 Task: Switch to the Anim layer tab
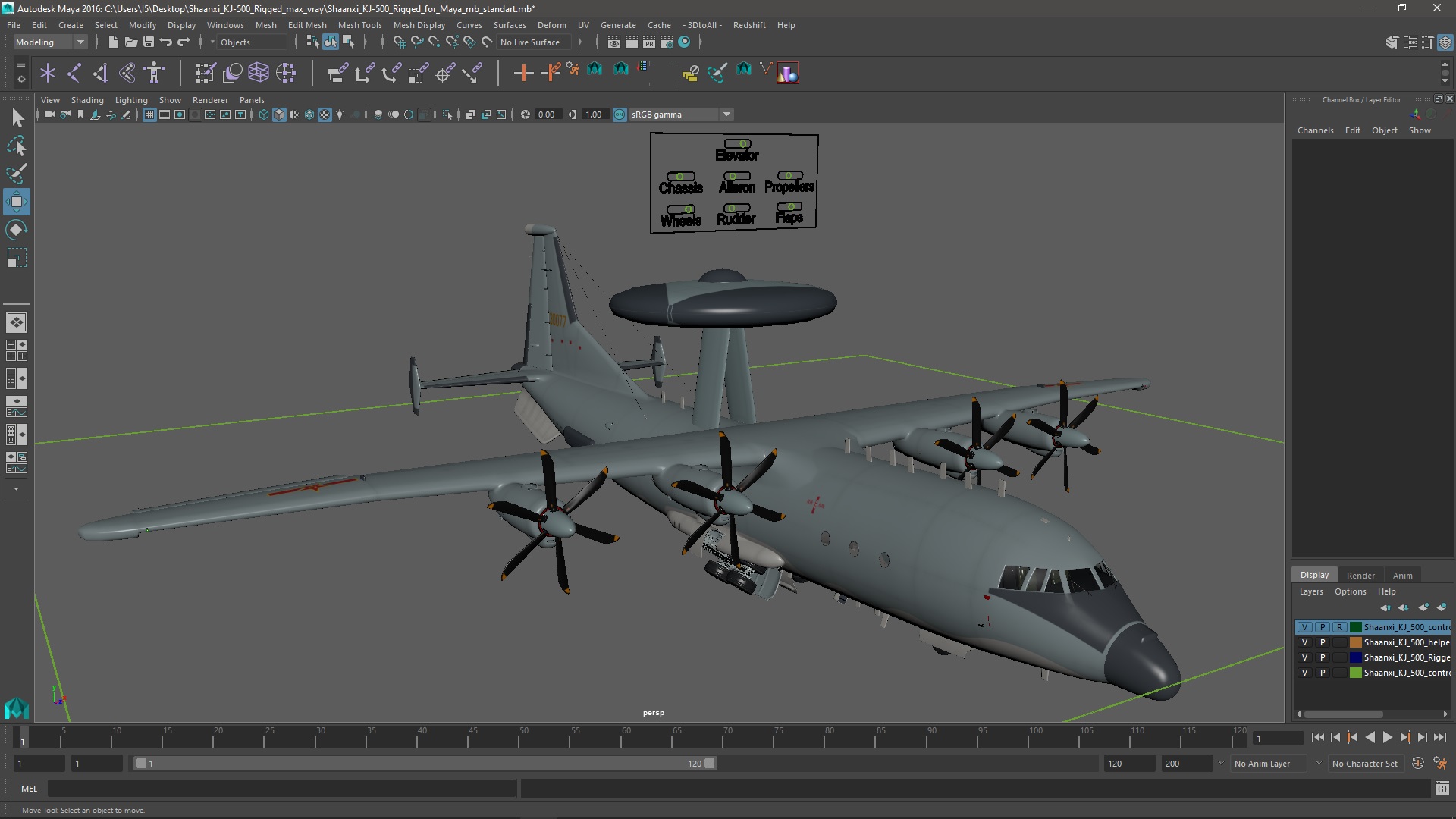[x=1402, y=575]
